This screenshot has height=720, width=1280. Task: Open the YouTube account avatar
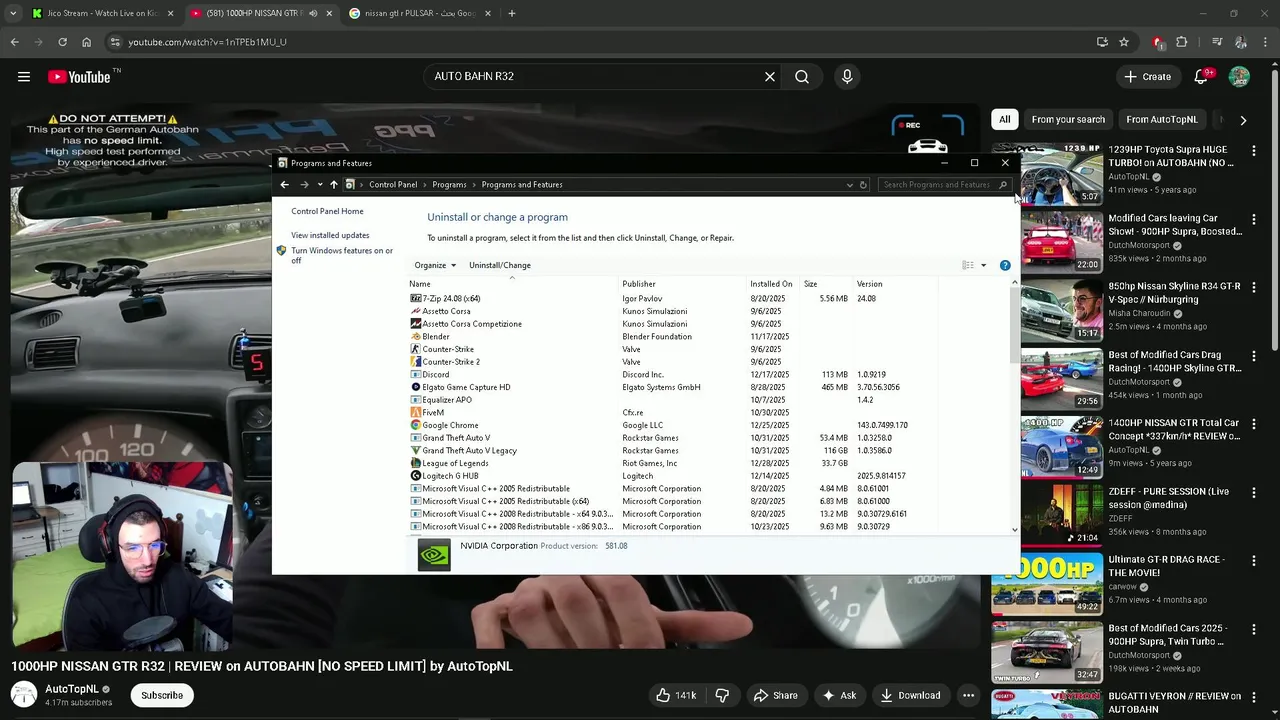pyautogui.click(x=1239, y=77)
